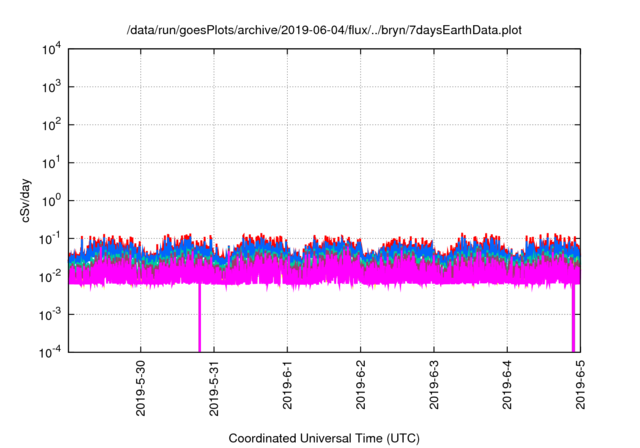Click the magenta dropout spike near 2019-5-31
Screen dimensions: 640x448
(x=200, y=317)
